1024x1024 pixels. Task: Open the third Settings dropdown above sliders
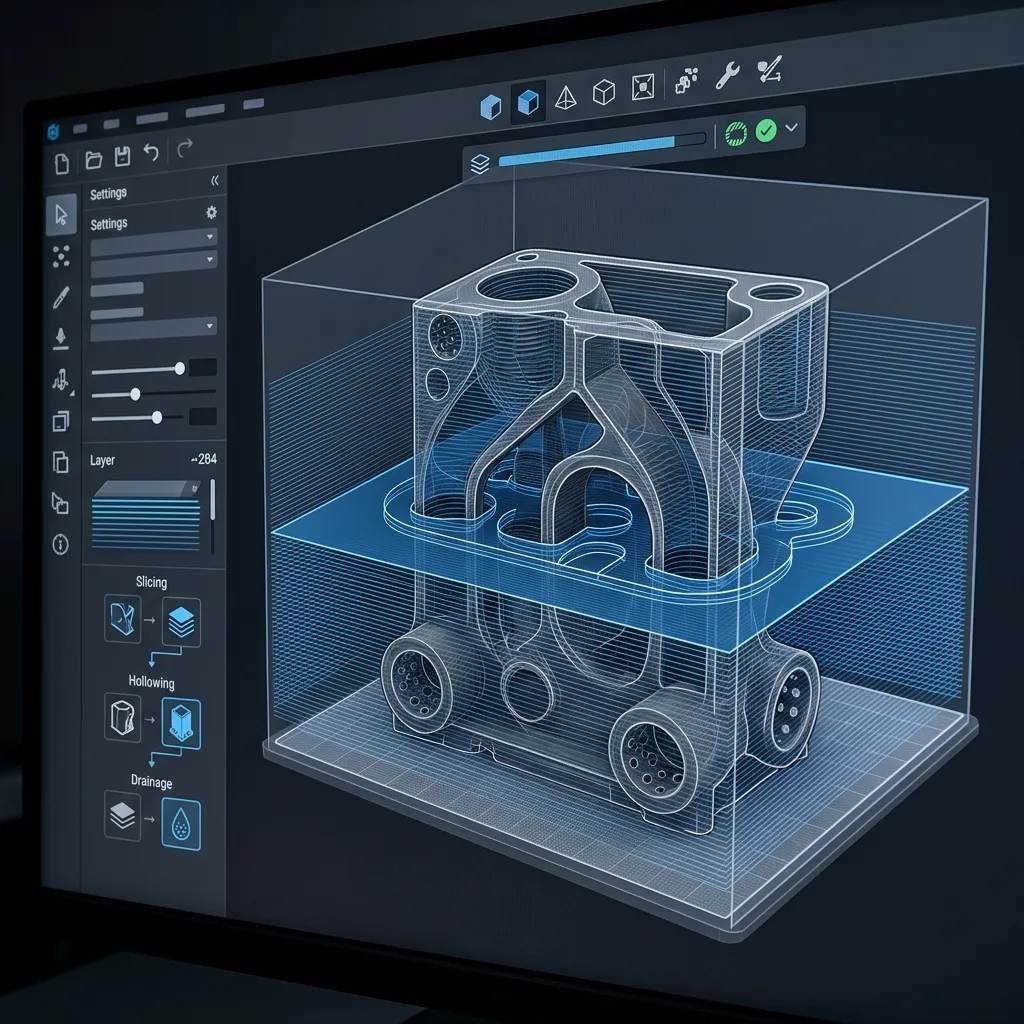coord(153,330)
